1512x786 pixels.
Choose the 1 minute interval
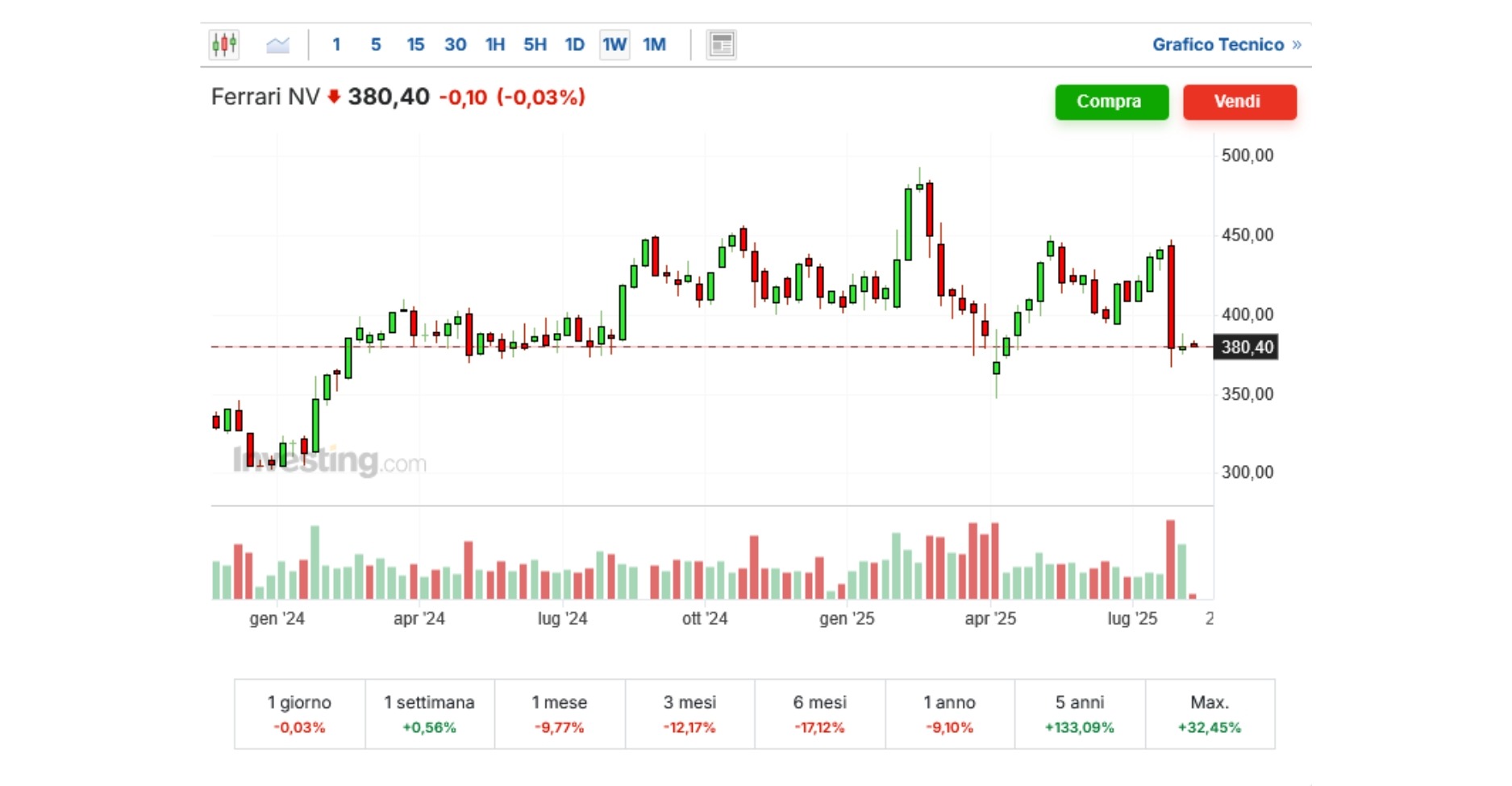coord(336,44)
